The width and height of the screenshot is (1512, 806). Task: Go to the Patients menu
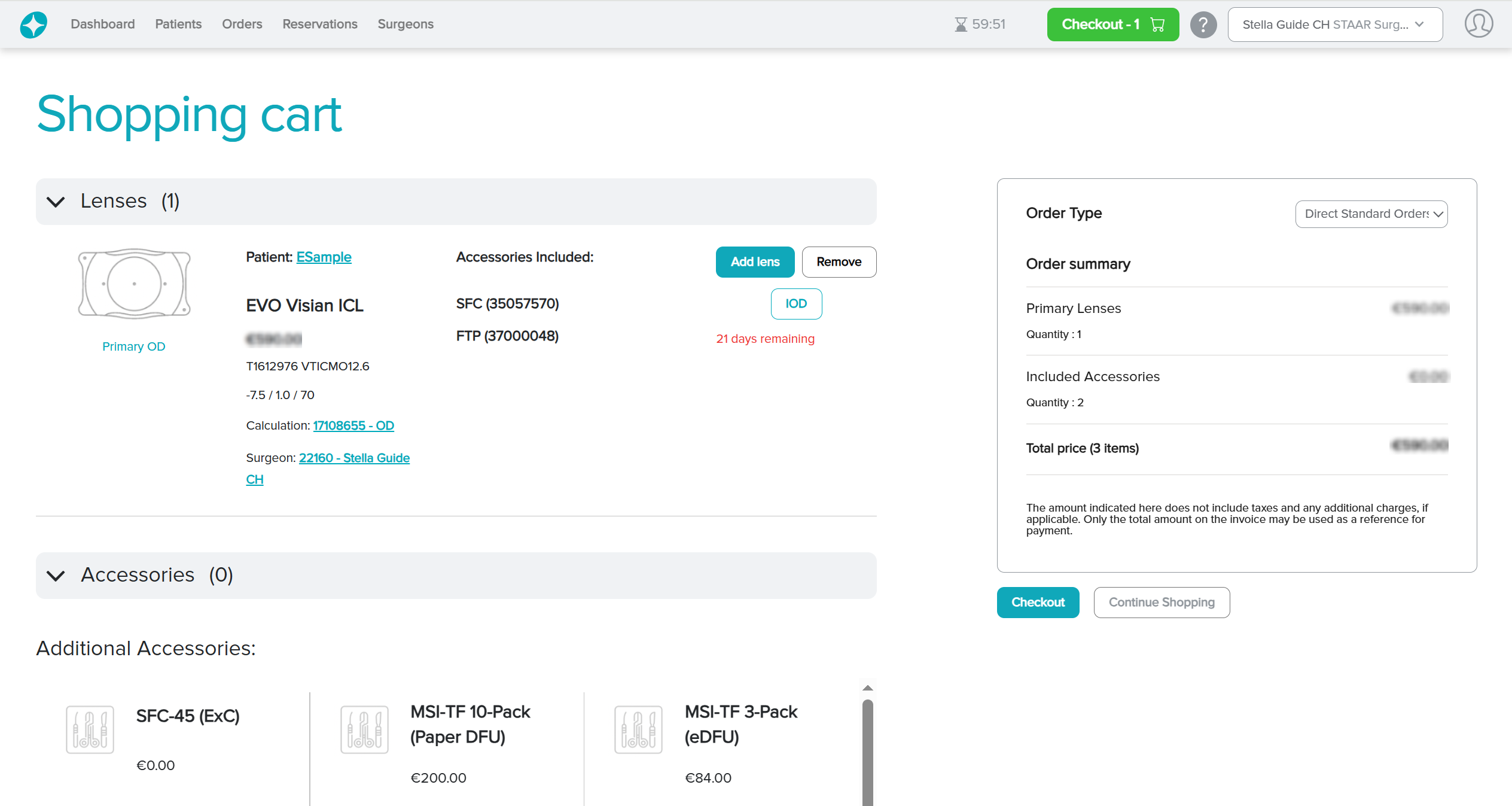(178, 25)
